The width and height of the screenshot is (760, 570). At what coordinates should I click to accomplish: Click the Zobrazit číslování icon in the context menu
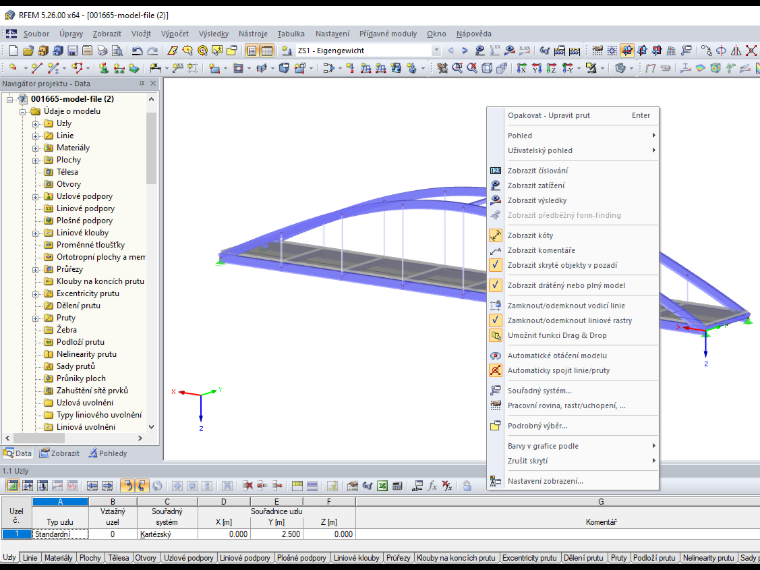click(495, 171)
